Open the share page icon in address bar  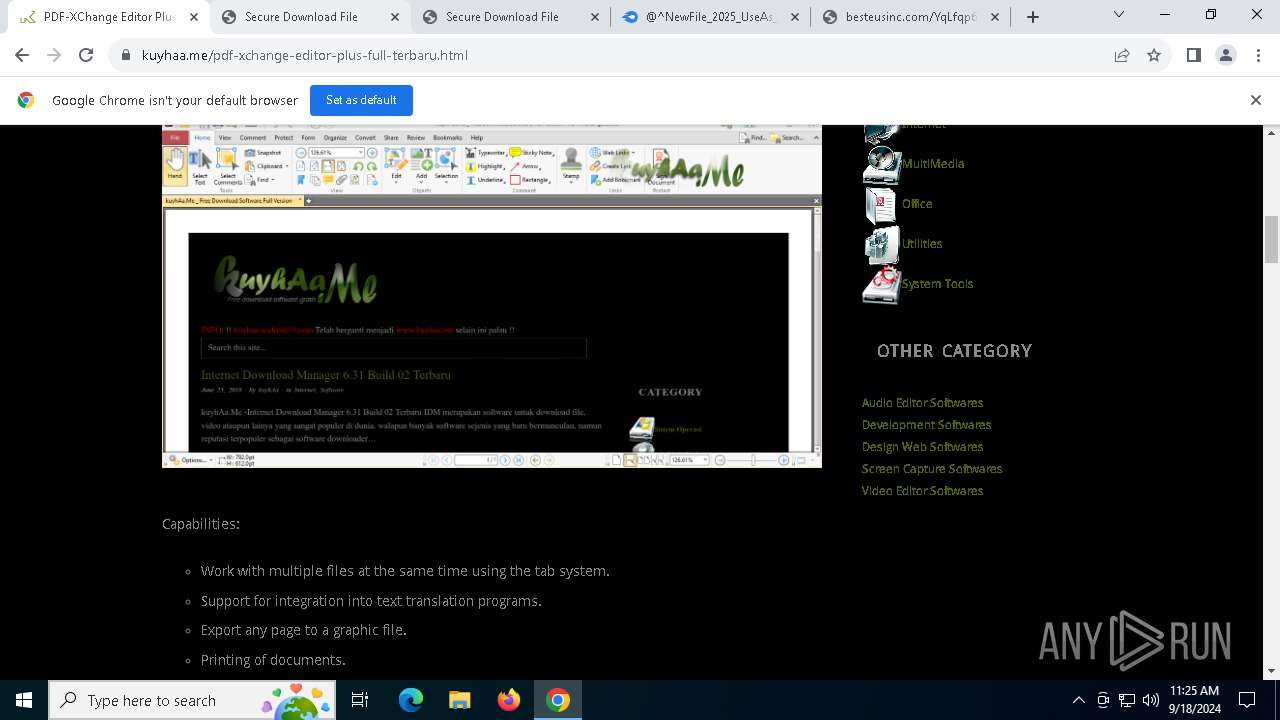pyautogui.click(x=1122, y=55)
